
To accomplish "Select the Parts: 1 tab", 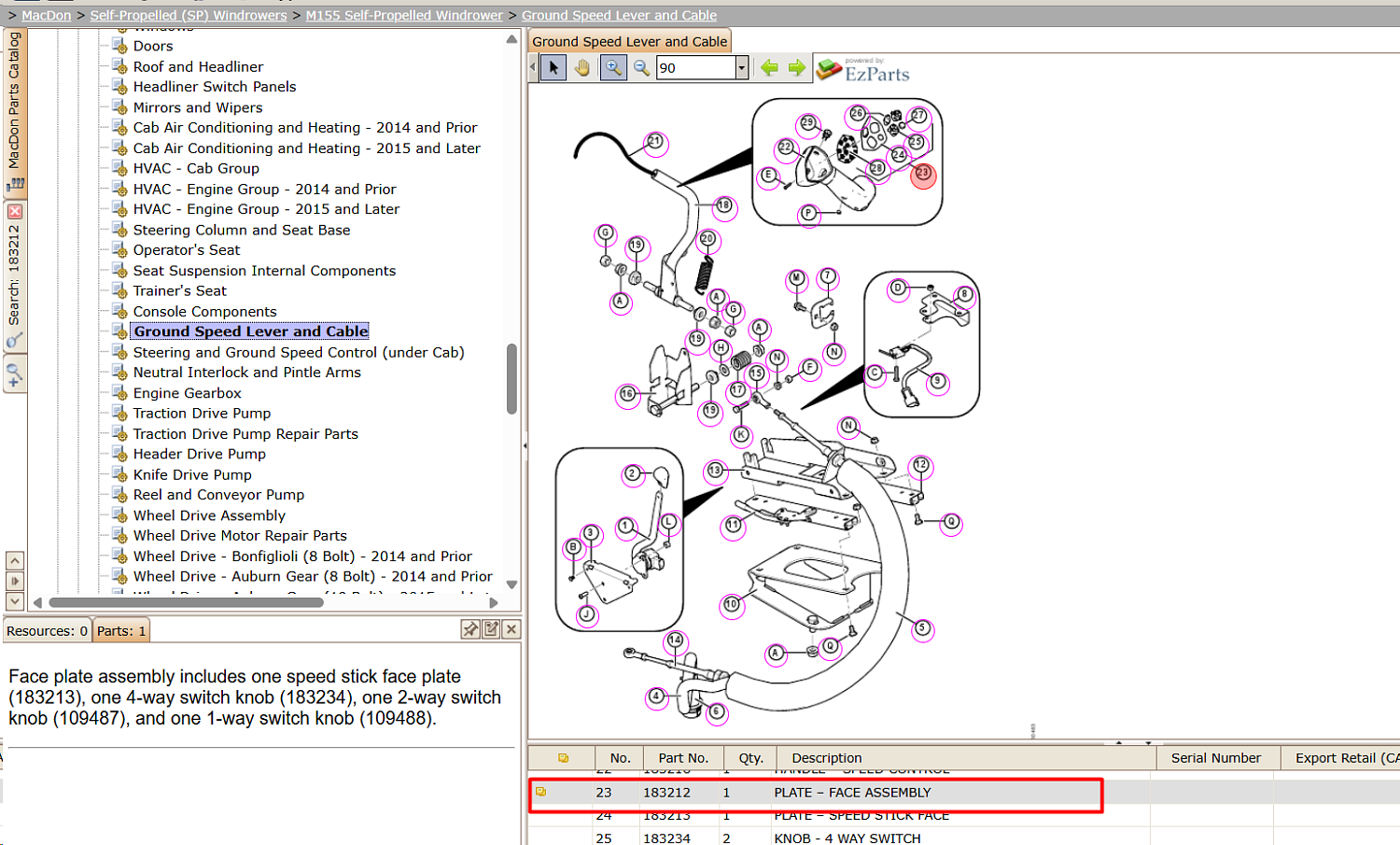I will click(121, 631).
